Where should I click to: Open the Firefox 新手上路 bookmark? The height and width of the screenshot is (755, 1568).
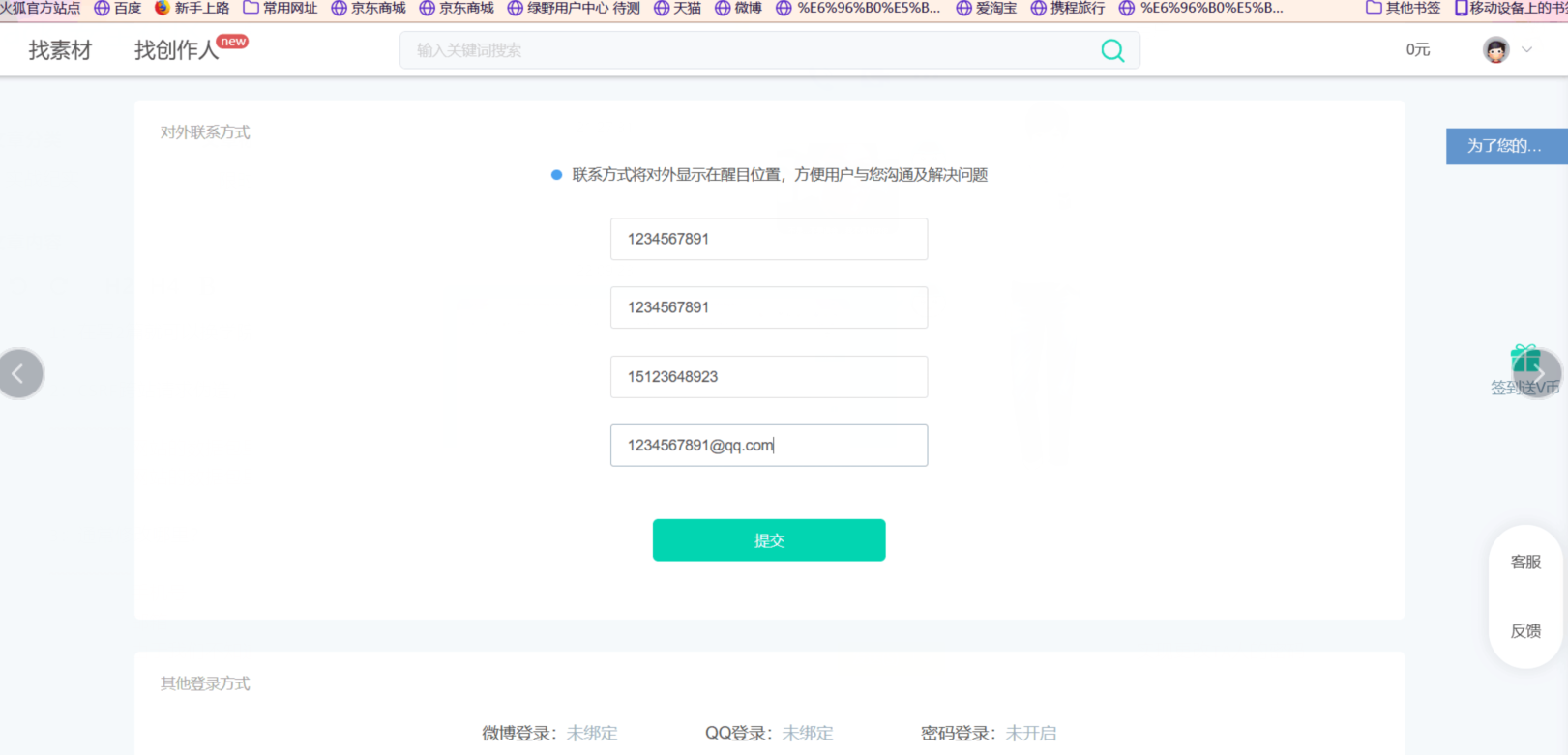(192, 8)
